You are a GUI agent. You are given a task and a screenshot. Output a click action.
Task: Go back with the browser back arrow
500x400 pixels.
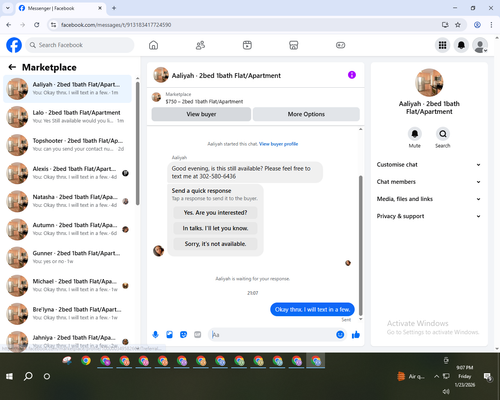9,25
